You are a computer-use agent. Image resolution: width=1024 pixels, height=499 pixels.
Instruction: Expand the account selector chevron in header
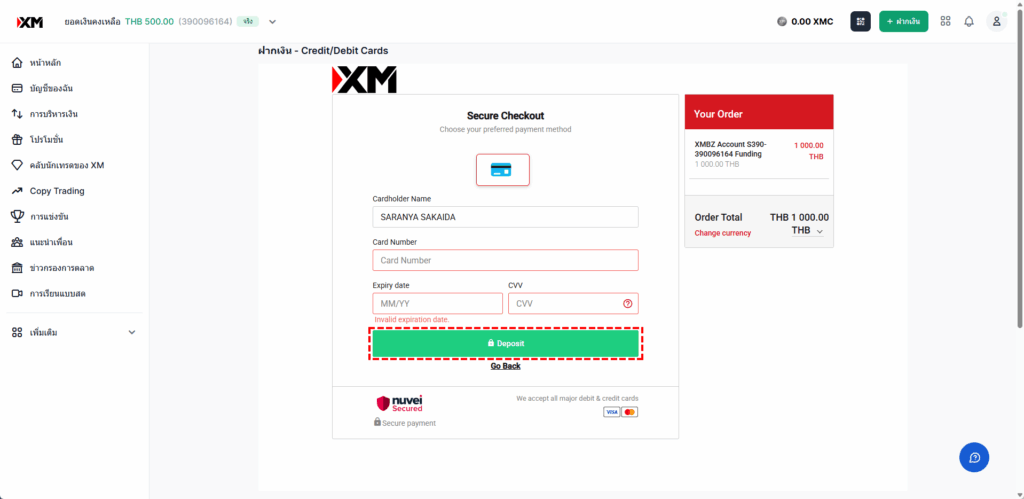(x=273, y=22)
